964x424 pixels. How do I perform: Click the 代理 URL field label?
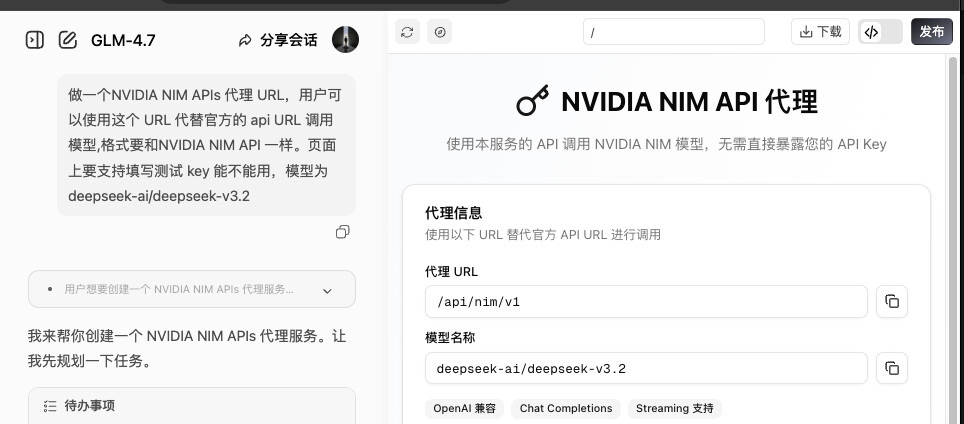pos(451,272)
